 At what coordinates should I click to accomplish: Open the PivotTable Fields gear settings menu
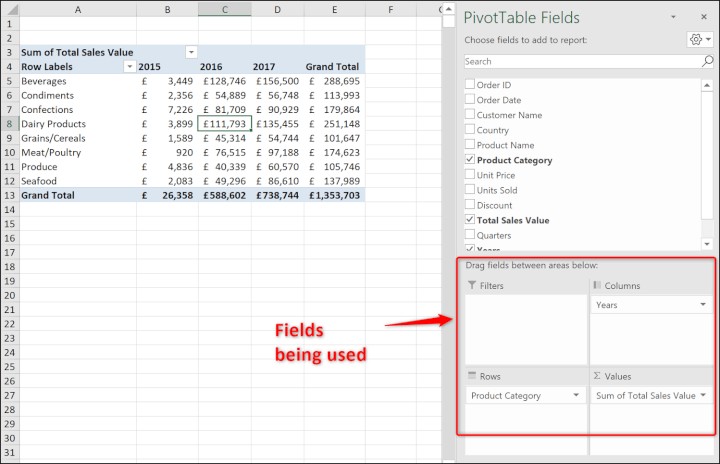700,40
